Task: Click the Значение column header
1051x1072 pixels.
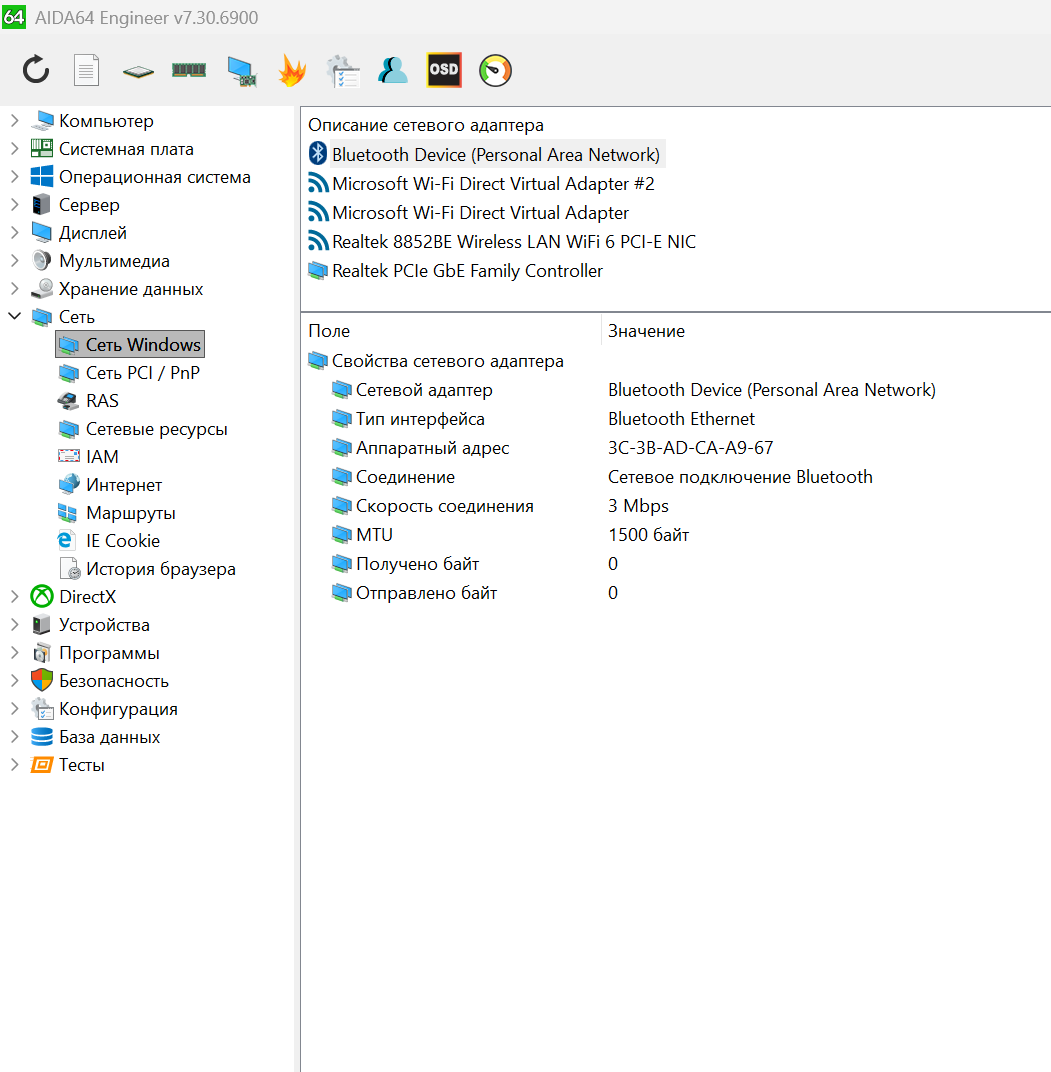Action: [646, 331]
